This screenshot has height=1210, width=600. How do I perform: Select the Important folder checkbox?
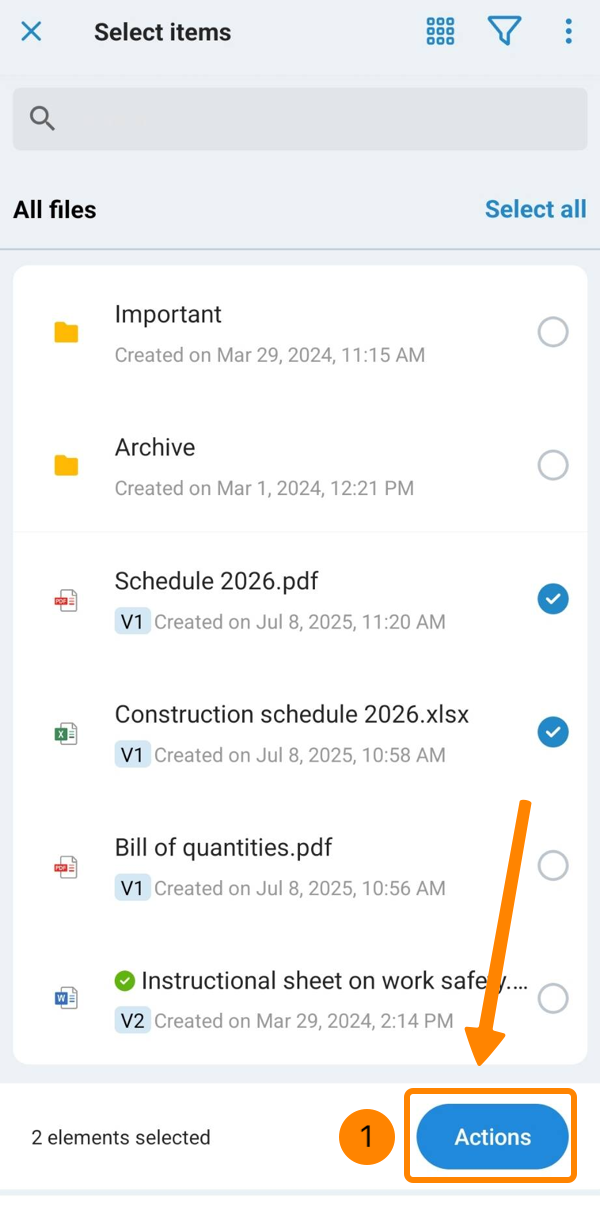coord(553,332)
